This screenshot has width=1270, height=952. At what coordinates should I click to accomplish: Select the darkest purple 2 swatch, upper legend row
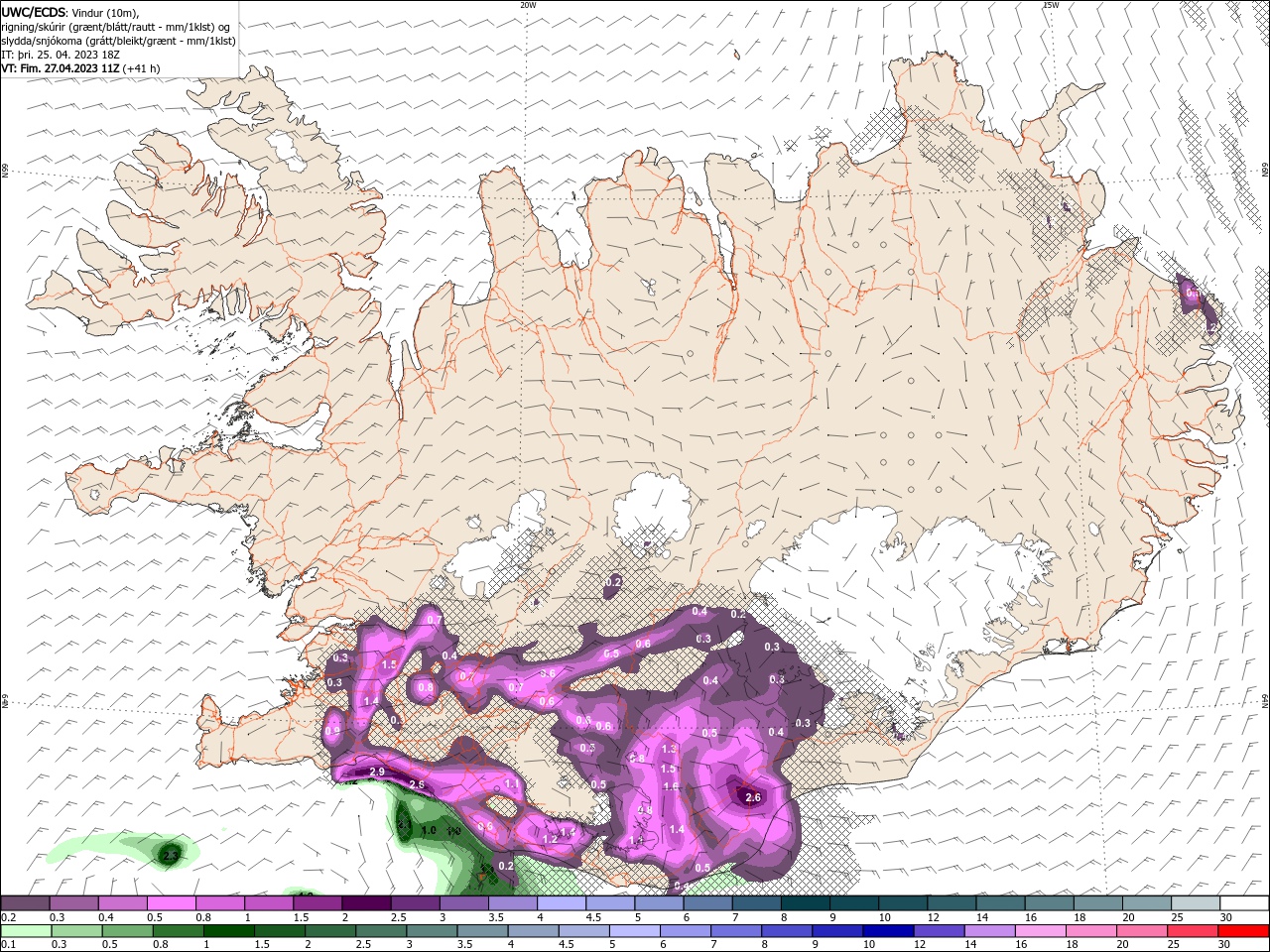pos(366,903)
